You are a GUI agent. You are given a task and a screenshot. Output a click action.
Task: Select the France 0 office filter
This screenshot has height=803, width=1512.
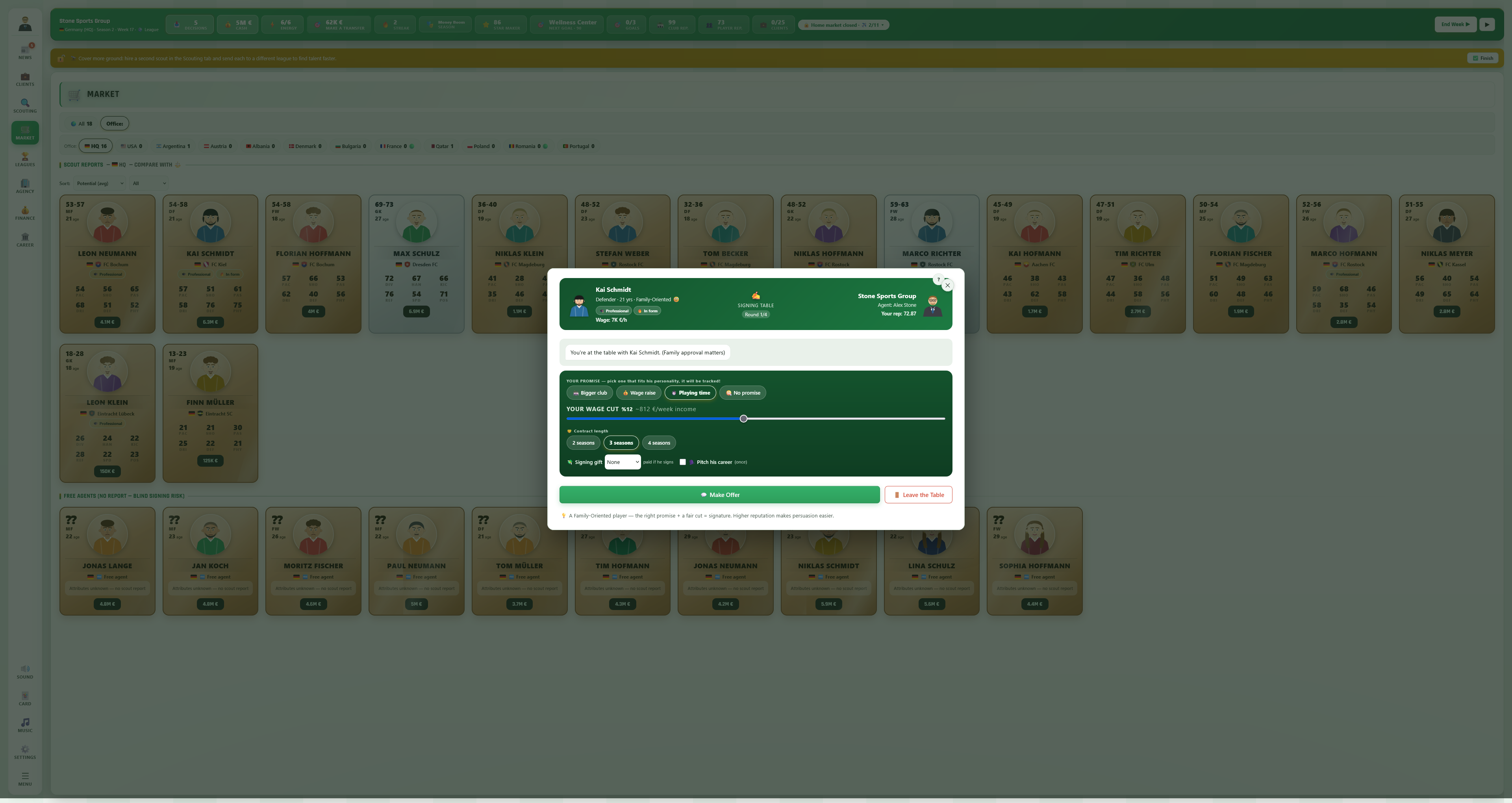click(x=397, y=146)
